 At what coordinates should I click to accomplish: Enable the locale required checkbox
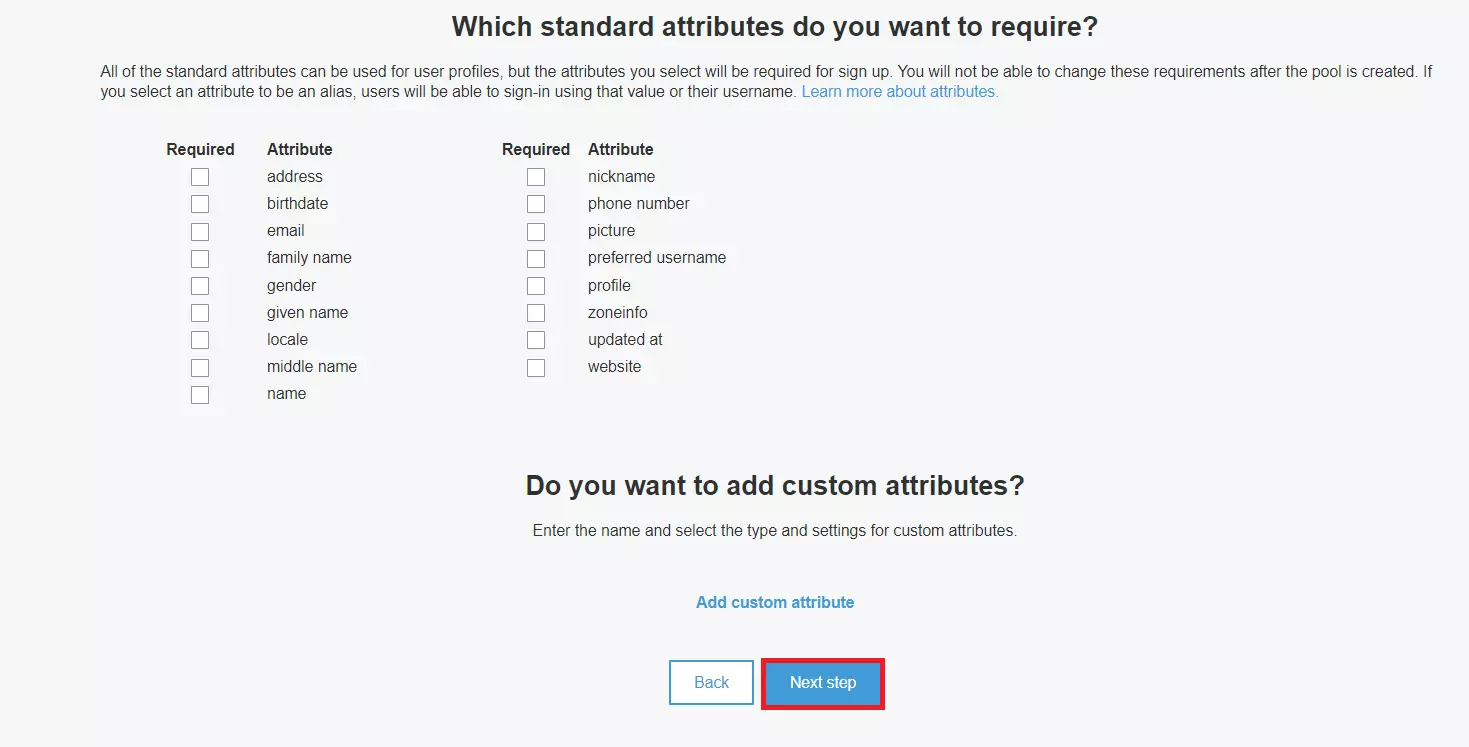(199, 339)
